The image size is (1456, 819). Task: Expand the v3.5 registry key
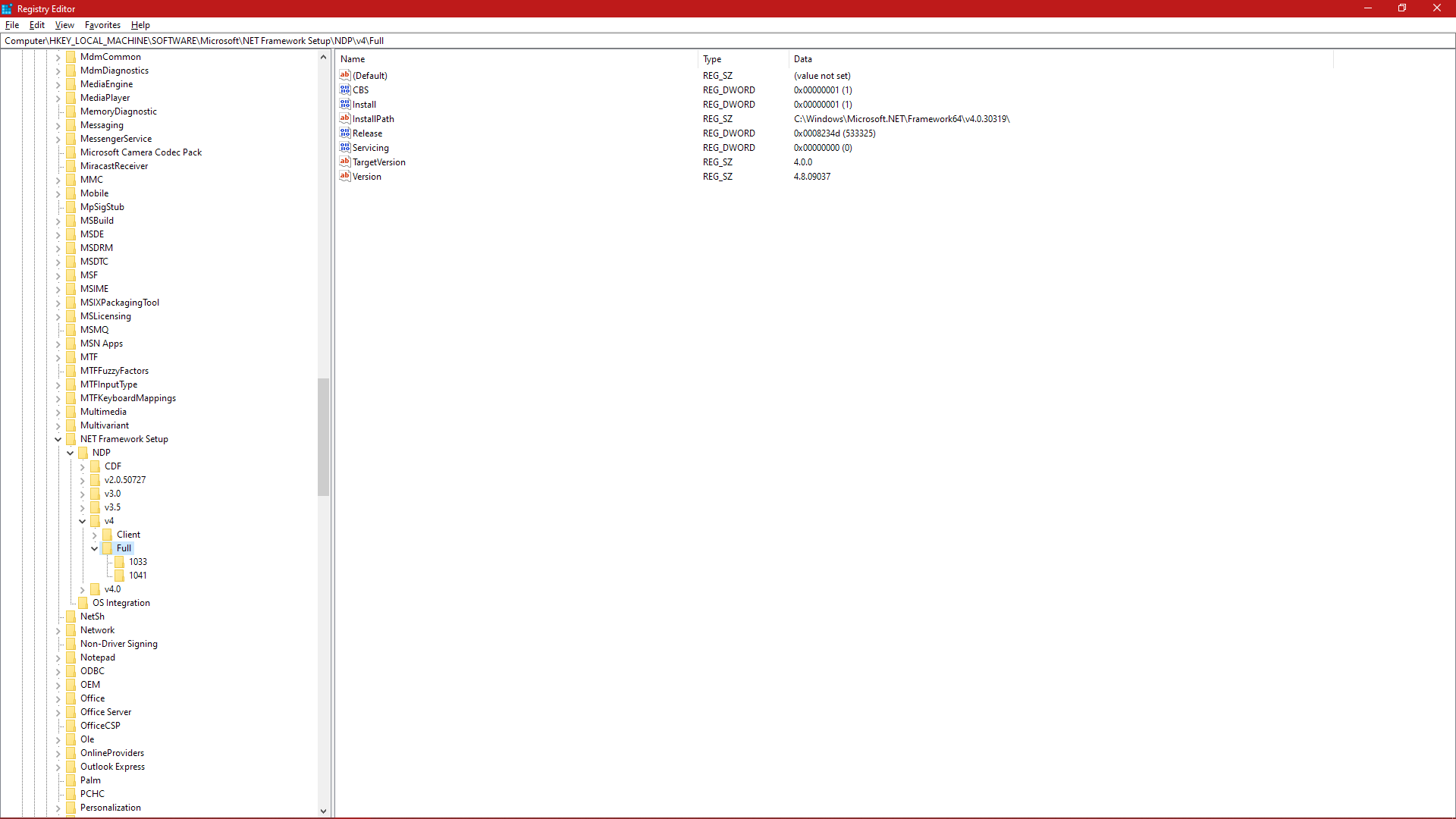(x=83, y=507)
